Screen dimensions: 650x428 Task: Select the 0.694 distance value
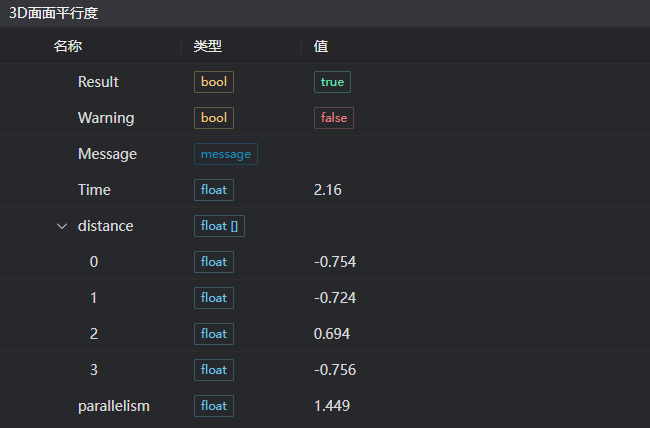pos(332,334)
